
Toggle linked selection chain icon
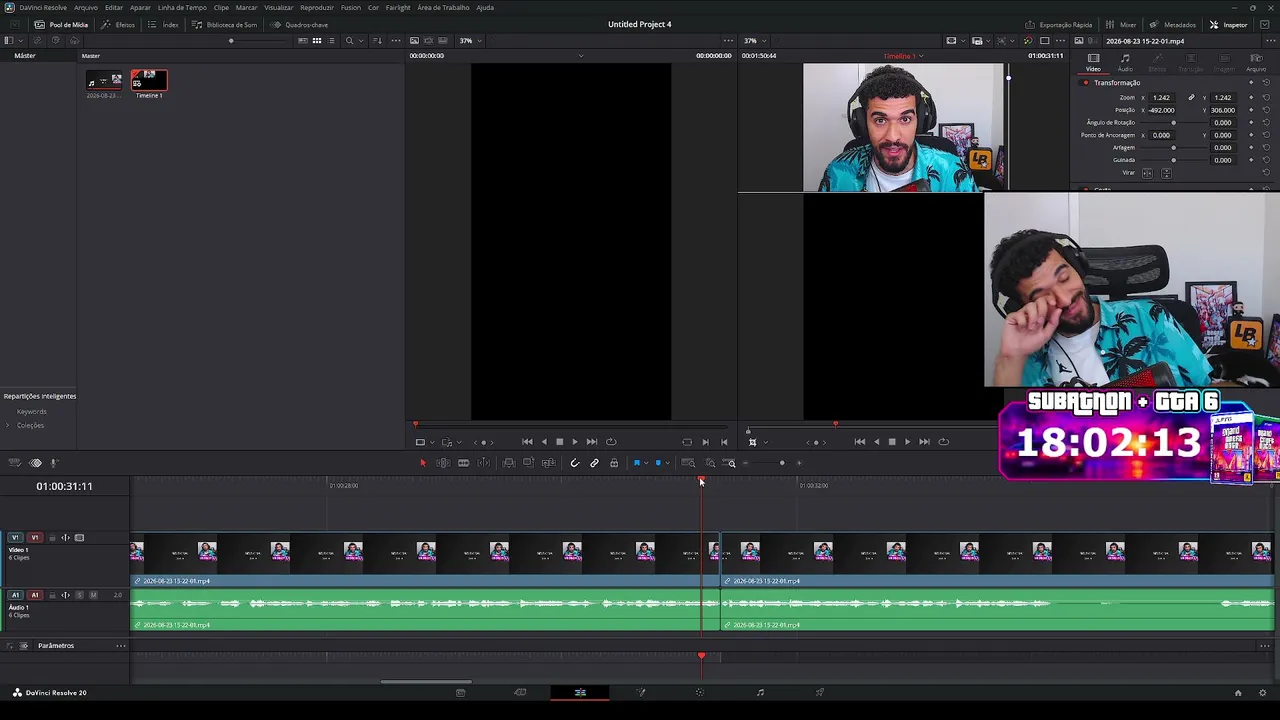pos(594,463)
